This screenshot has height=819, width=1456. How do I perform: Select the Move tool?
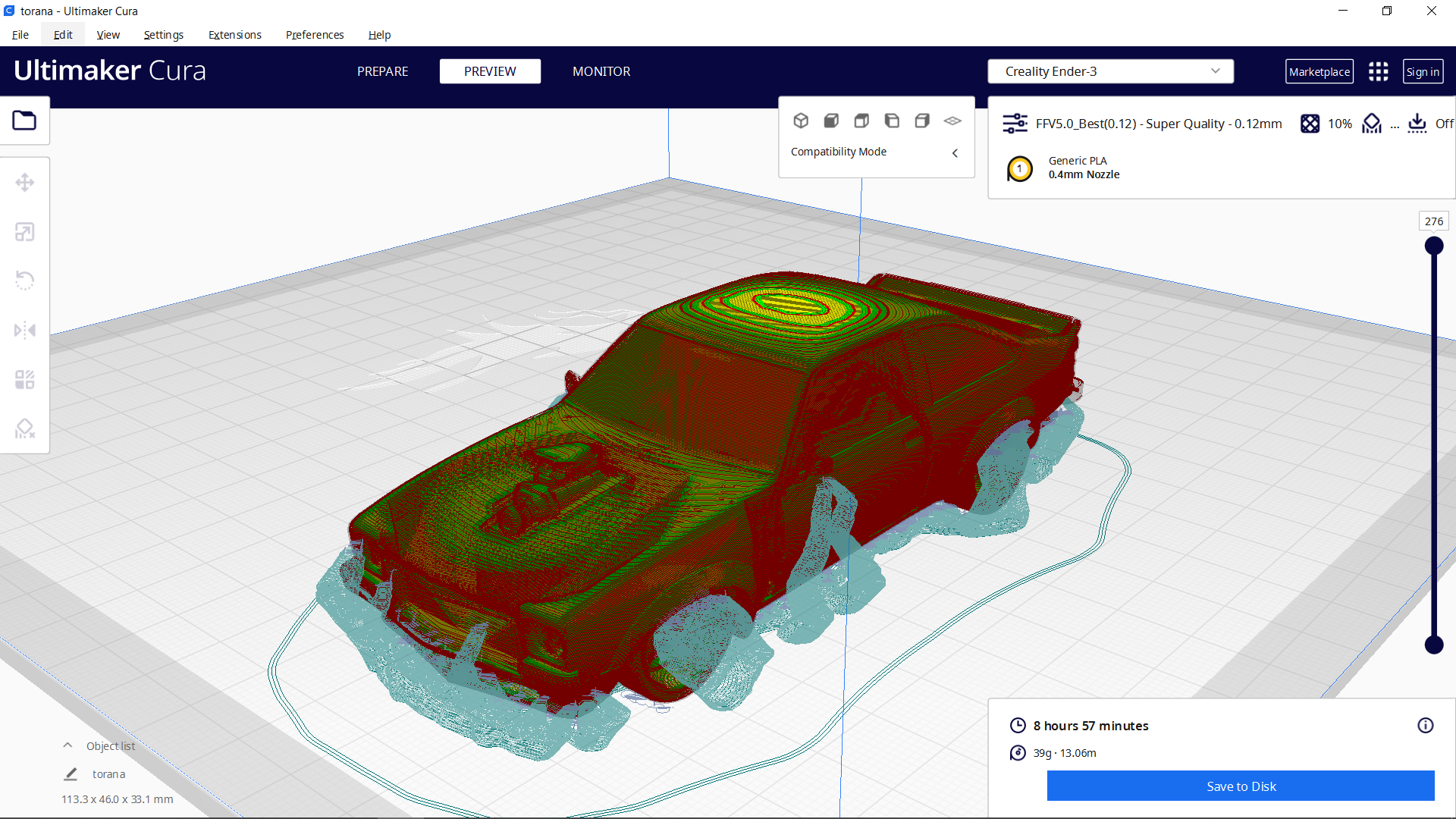(x=25, y=182)
